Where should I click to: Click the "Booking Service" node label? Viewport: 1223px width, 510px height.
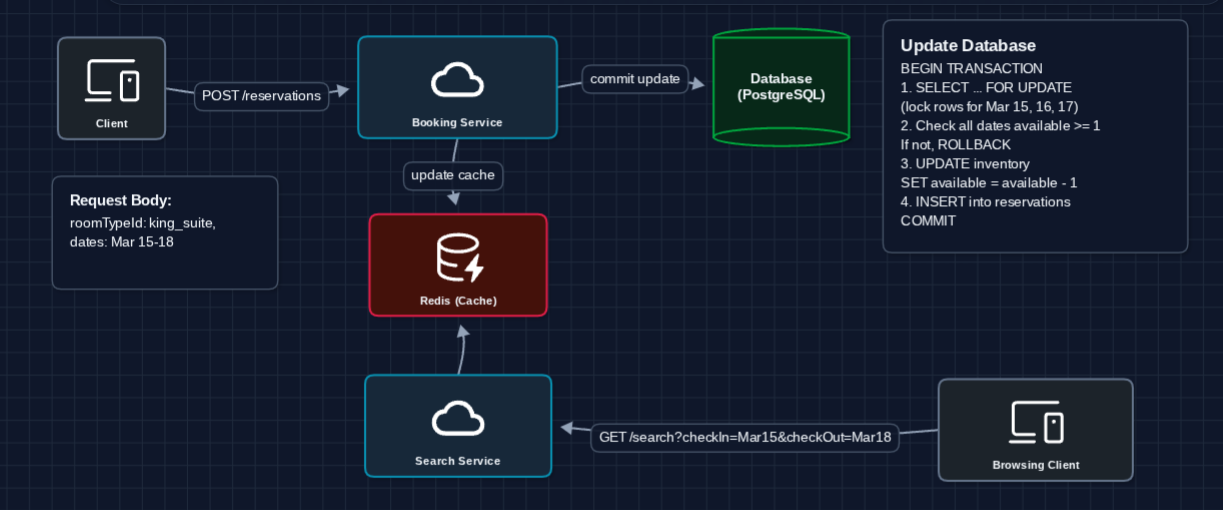(457, 123)
